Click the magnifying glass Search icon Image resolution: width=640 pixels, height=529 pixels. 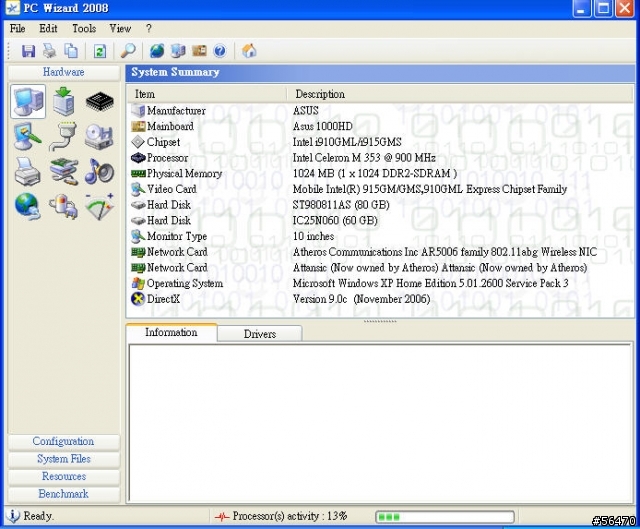point(128,51)
